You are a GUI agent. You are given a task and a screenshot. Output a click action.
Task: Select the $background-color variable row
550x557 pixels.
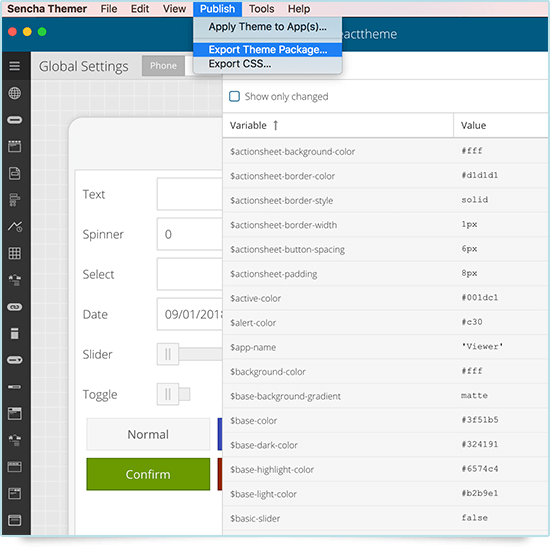click(385, 372)
